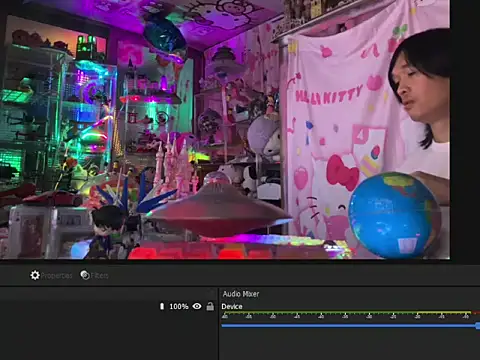The image size is (480, 360).
Task: Click the Filters text label
Action: coord(99,276)
